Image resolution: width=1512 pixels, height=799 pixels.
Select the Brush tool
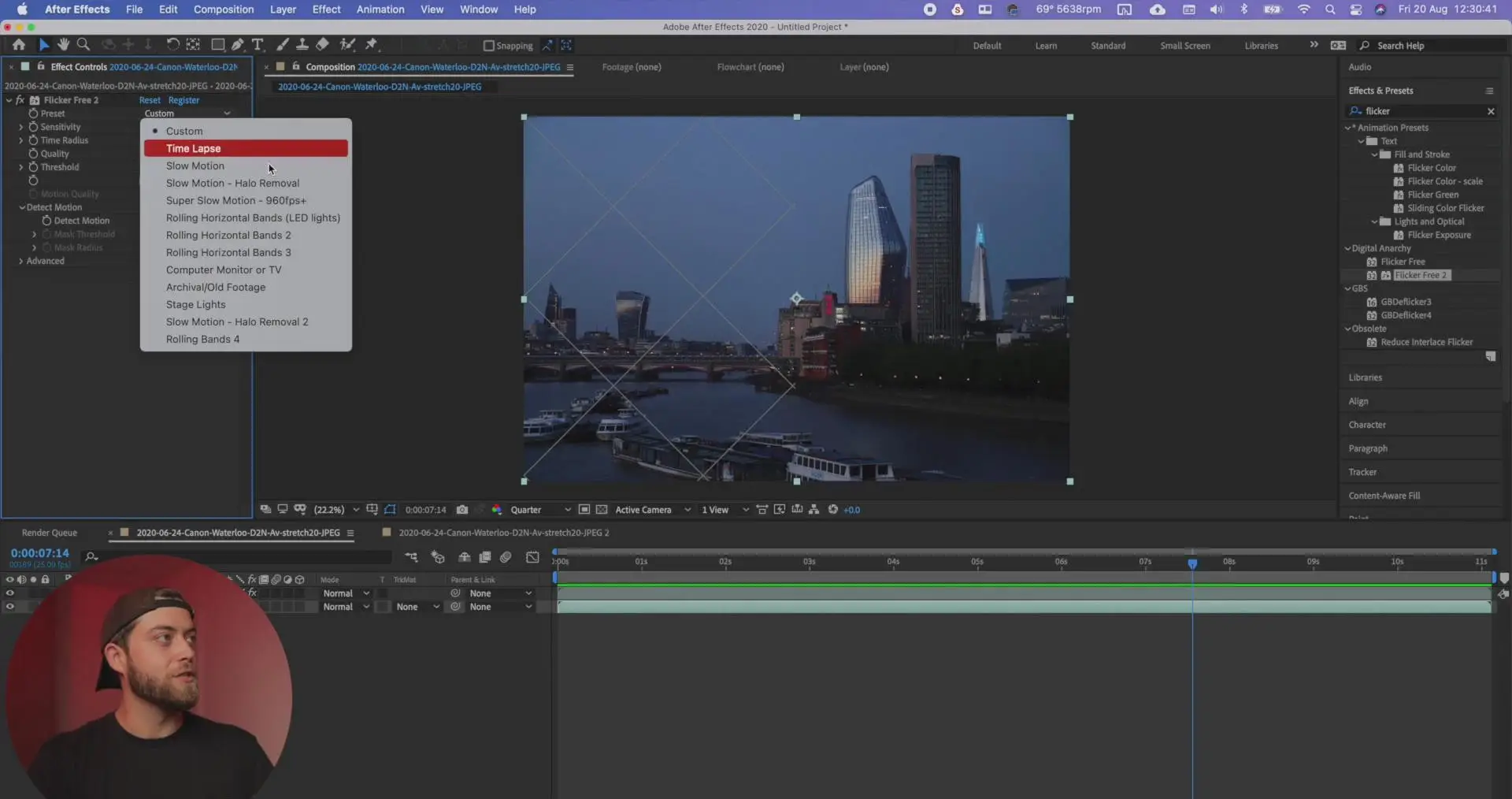pyautogui.click(x=283, y=45)
